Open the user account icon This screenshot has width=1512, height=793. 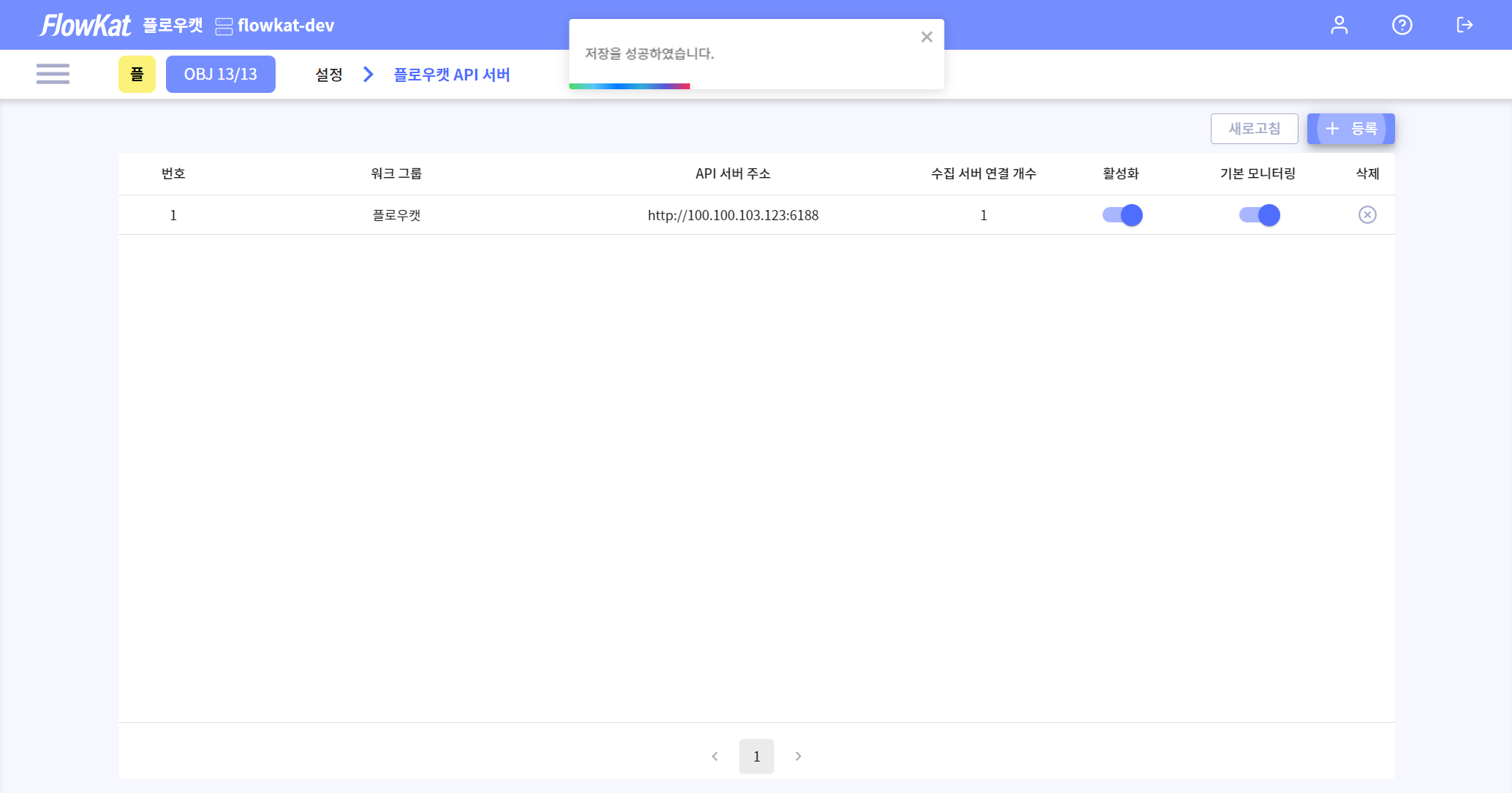tap(1339, 24)
